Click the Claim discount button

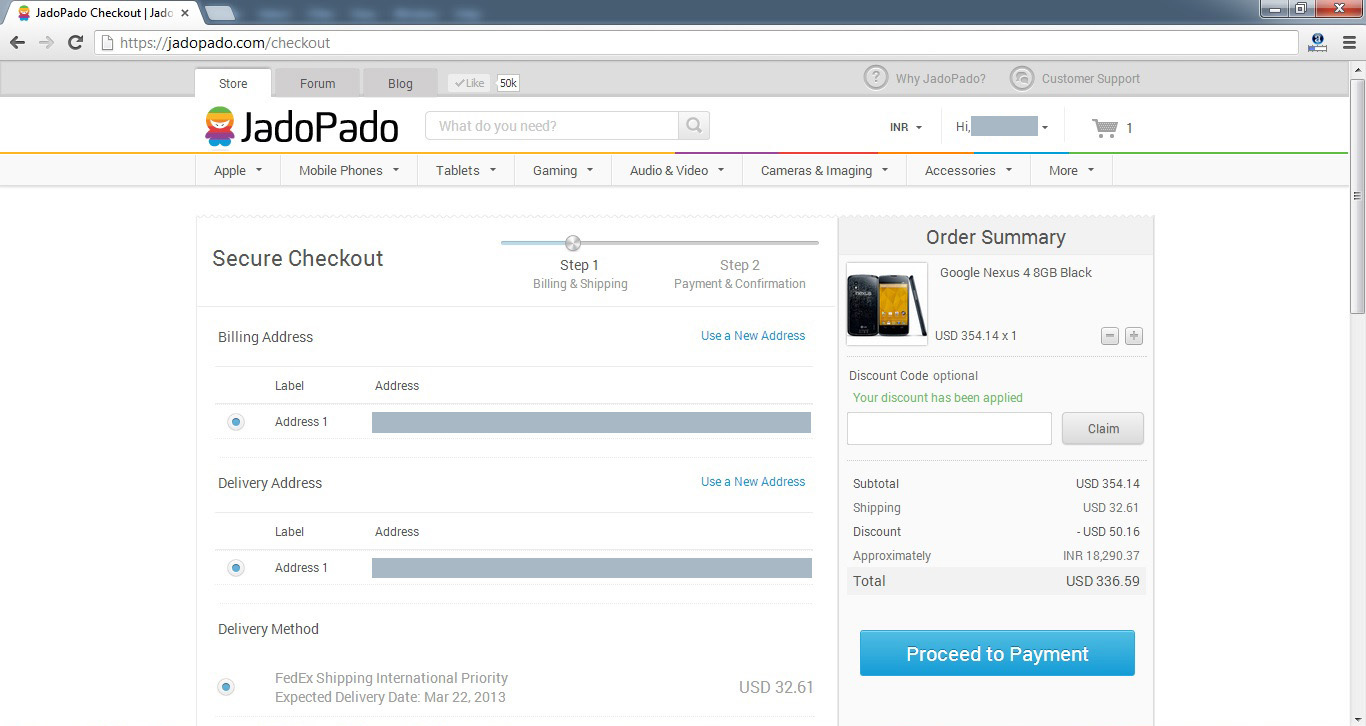(1103, 429)
